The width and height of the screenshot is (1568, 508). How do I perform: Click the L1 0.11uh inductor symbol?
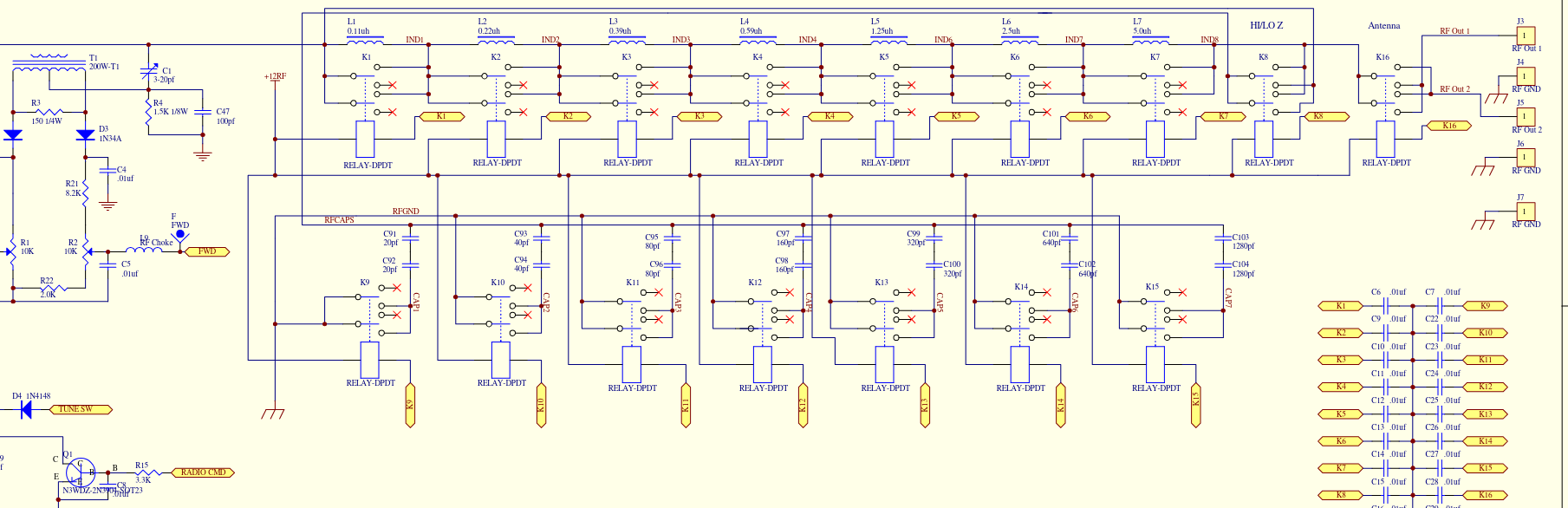pos(365,40)
